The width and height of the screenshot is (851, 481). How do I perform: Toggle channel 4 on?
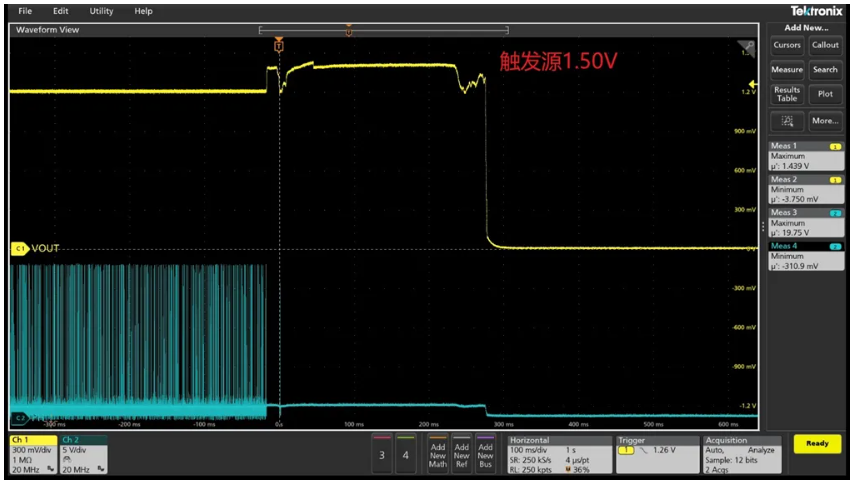coord(405,455)
